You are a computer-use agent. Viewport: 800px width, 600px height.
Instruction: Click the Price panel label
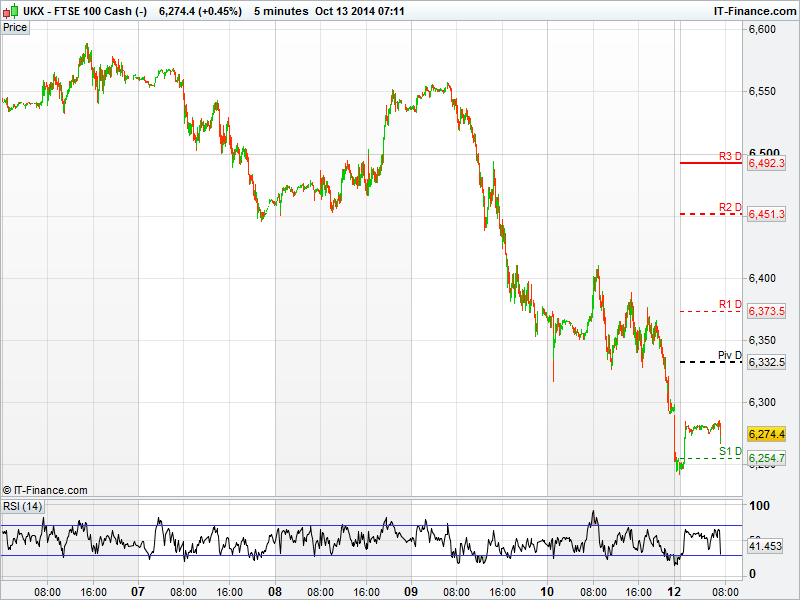tap(15, 27)
